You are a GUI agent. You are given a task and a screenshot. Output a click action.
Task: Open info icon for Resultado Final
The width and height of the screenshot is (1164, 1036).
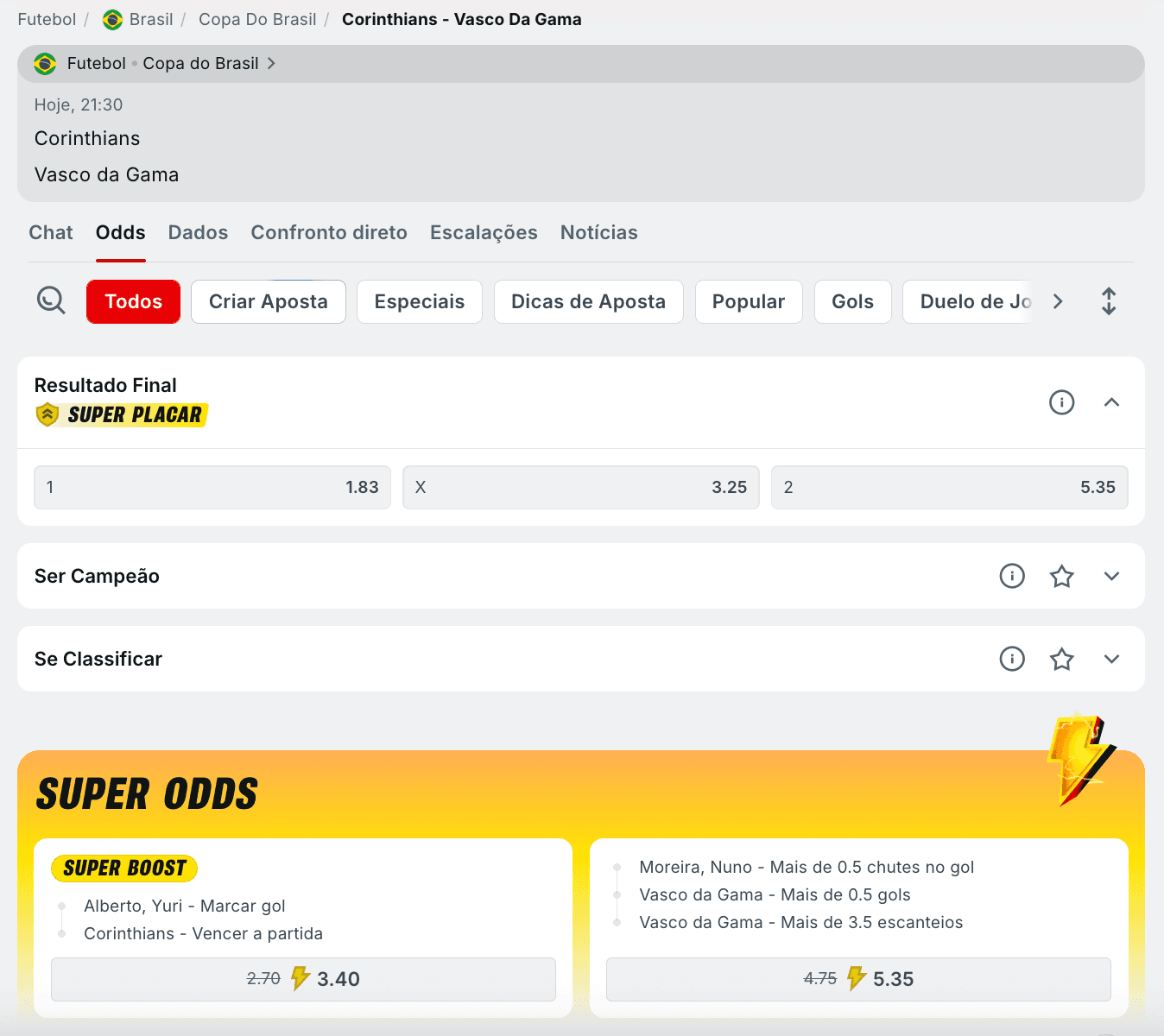[x=1061, y=402]
